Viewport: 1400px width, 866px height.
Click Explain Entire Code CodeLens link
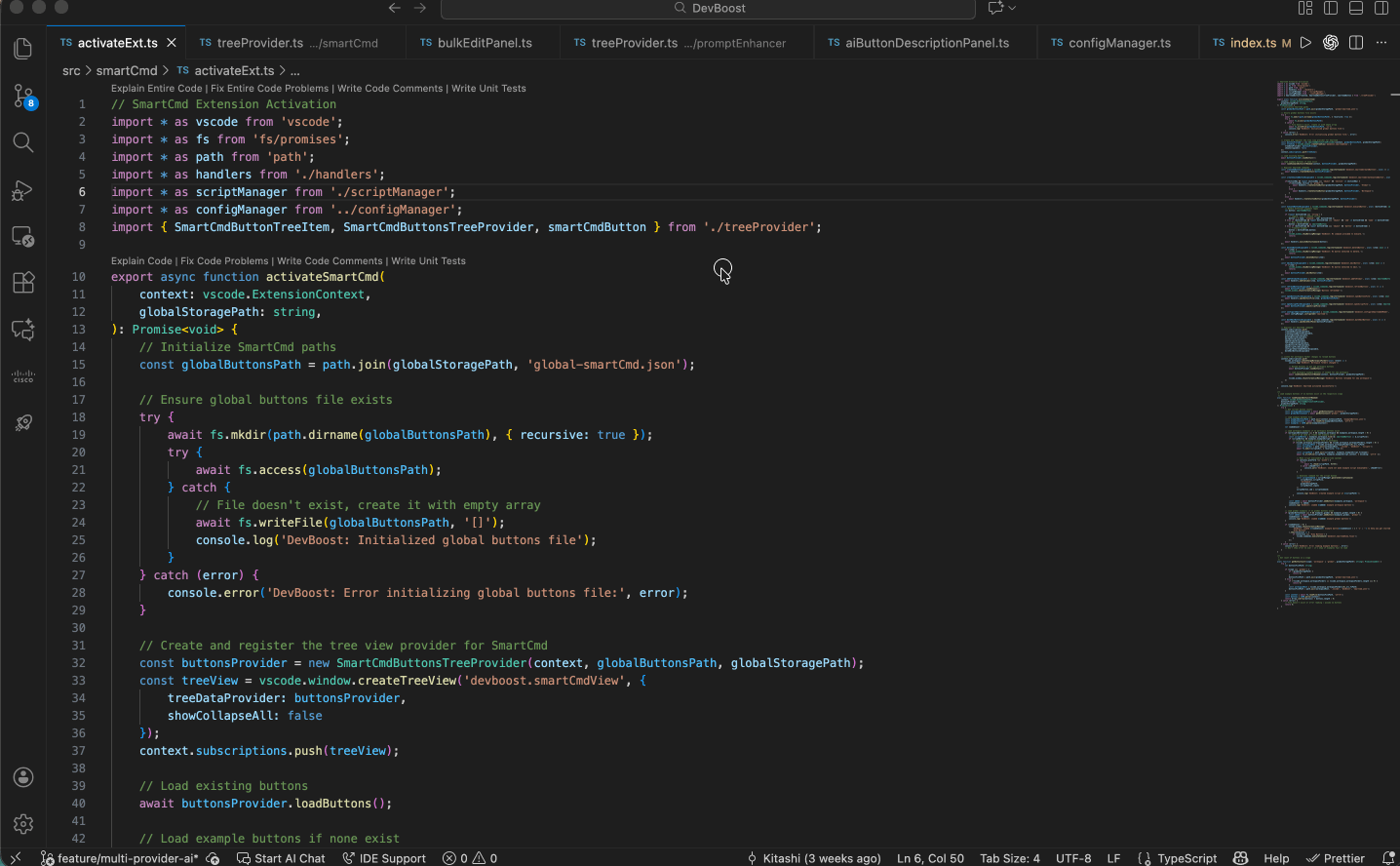coord(157,89)
